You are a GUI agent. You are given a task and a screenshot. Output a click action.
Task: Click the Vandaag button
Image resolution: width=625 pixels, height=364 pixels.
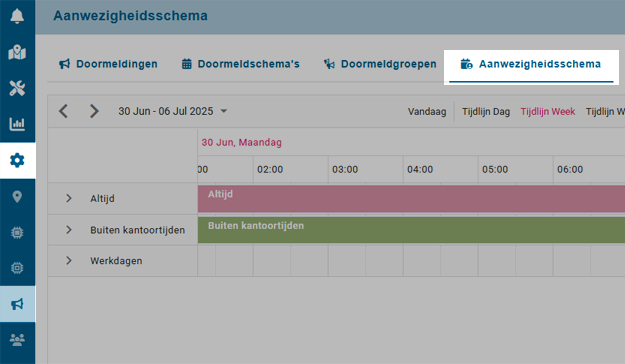(x=427, y=112)
